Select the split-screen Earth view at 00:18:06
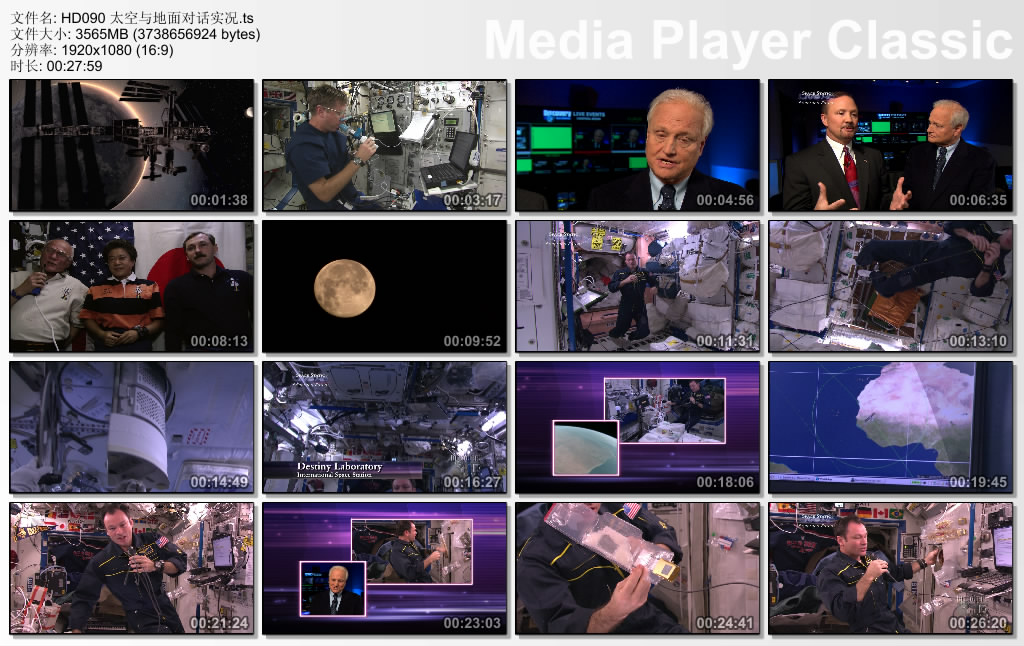 tap(638, 428)
